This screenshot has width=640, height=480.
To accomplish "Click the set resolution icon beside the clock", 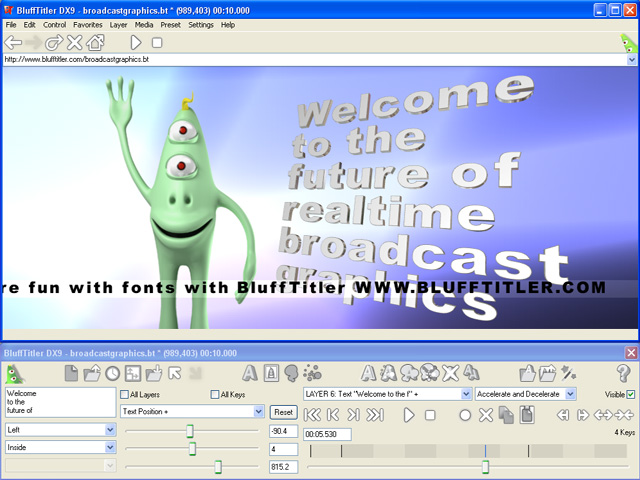I will pos(133,373).
